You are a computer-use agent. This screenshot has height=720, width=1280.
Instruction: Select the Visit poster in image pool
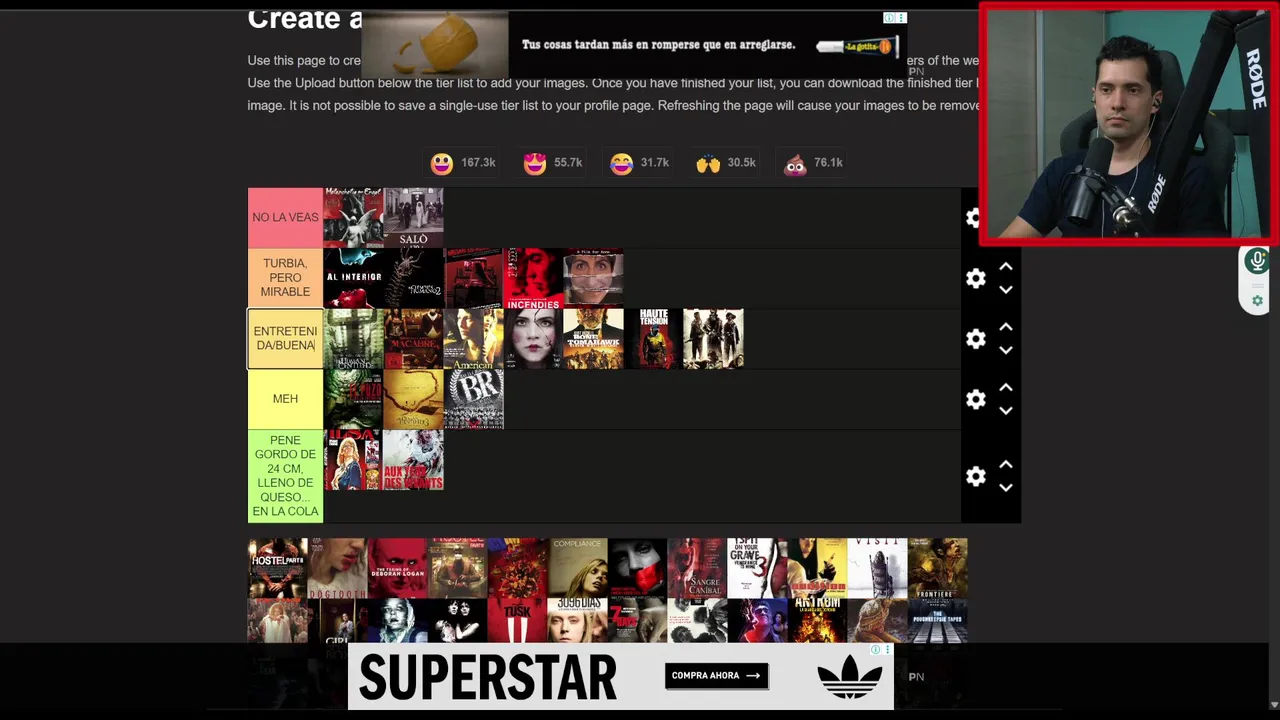(878, 568)
